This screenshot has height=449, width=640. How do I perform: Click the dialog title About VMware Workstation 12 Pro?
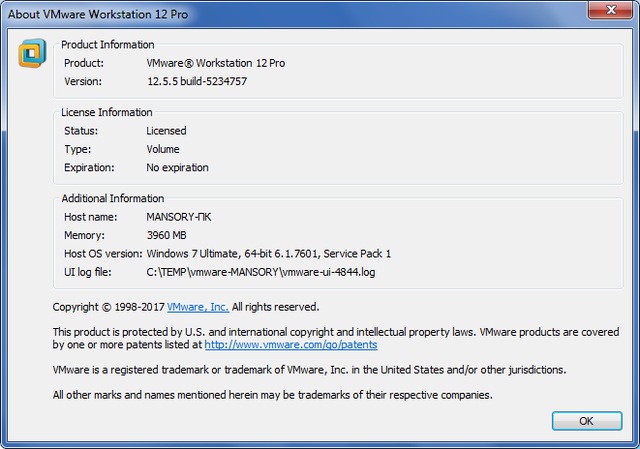[x=98, y=14]
